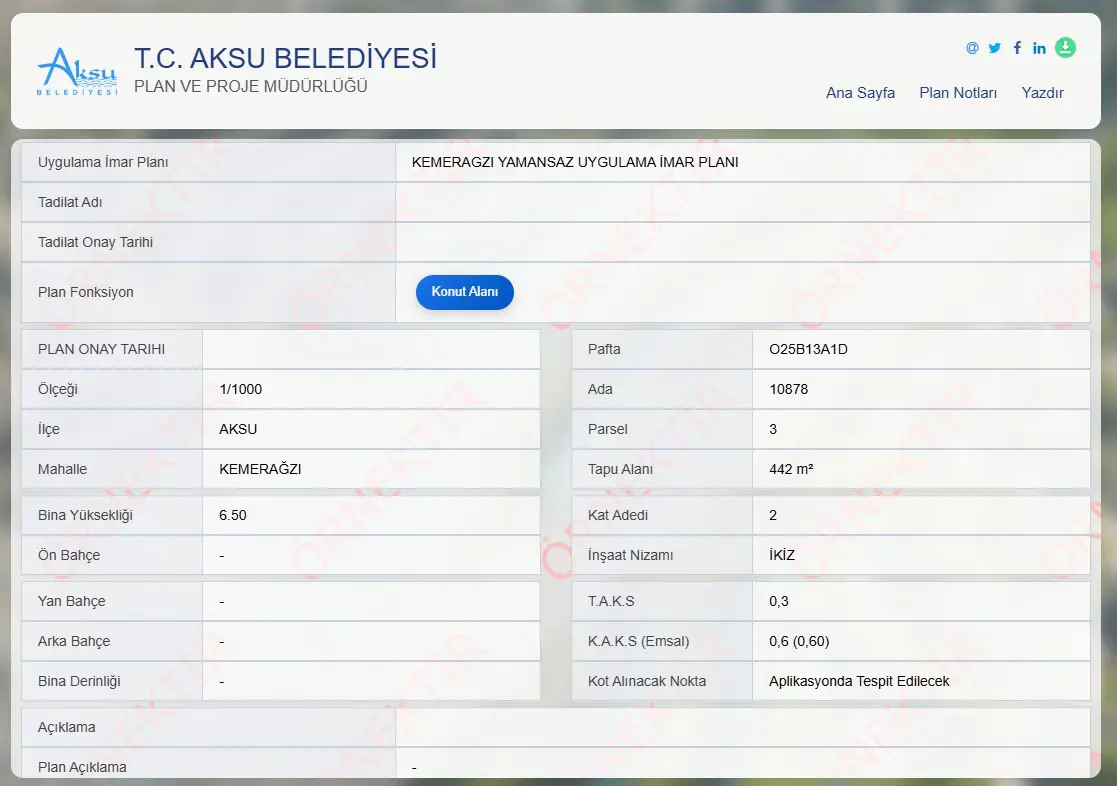This screenshot has width=1117, height=786.
Task: Click the Aksu Belediyesi logo
Action: (77, 71)
